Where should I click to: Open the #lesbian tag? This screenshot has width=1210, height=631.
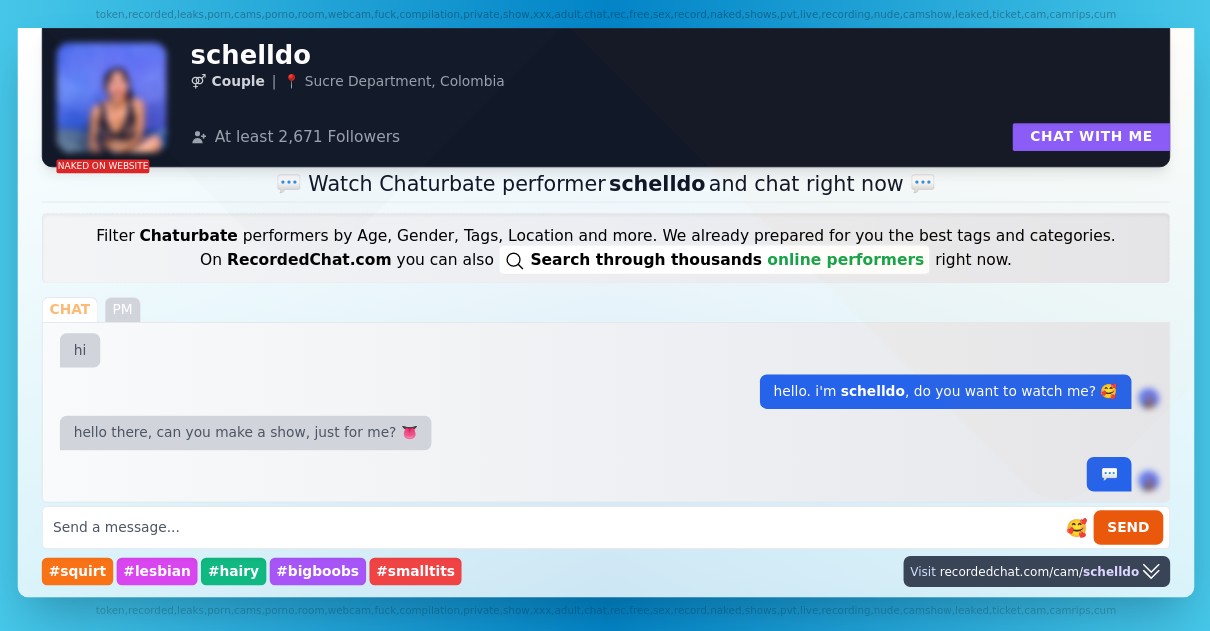tap(157, 571)
